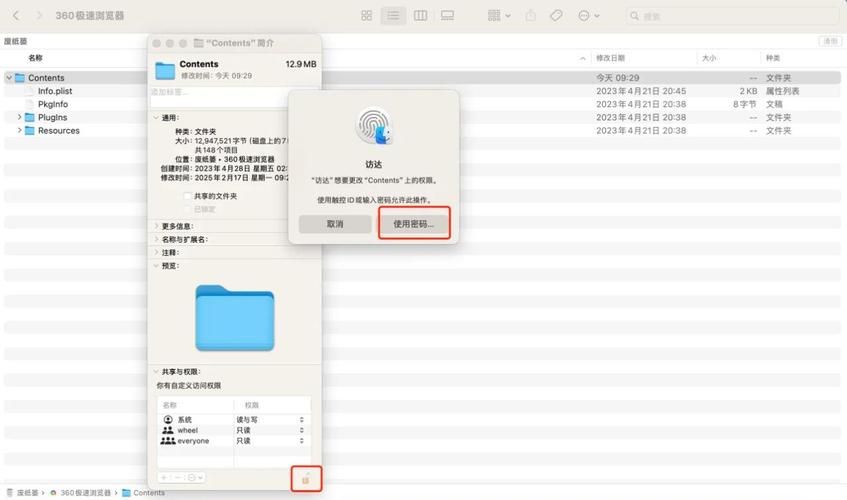Screen dimensions: 847x500
Task: Expand the PlugIns folder
Action: coord(19,117)
